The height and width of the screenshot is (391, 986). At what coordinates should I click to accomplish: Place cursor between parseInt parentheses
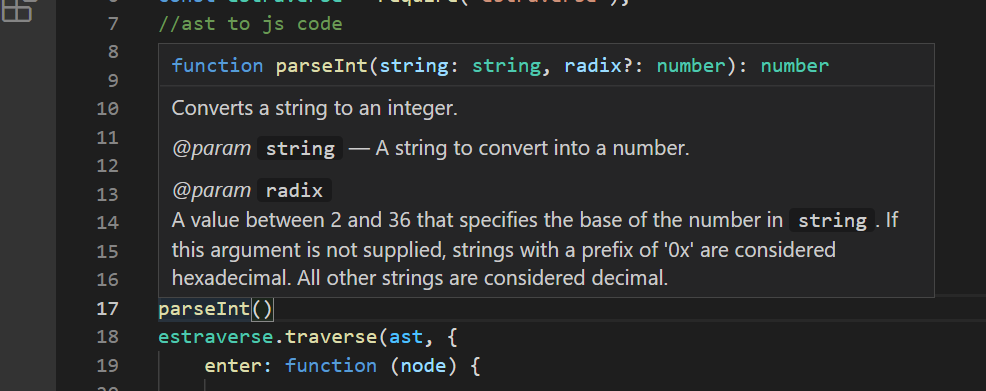coord(262,309)
